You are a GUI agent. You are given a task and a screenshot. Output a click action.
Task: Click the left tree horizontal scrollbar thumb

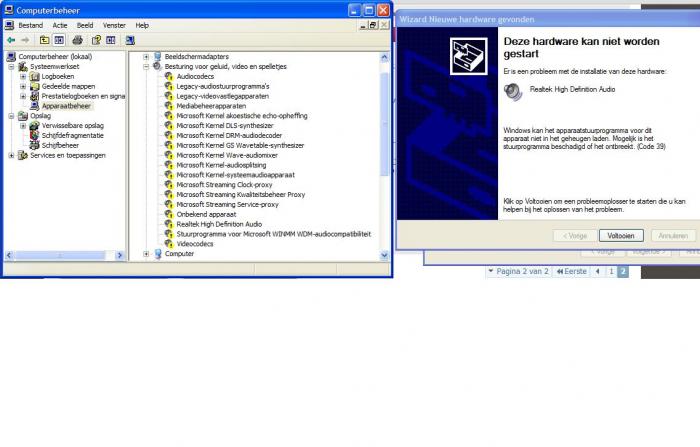coord(60,255)
